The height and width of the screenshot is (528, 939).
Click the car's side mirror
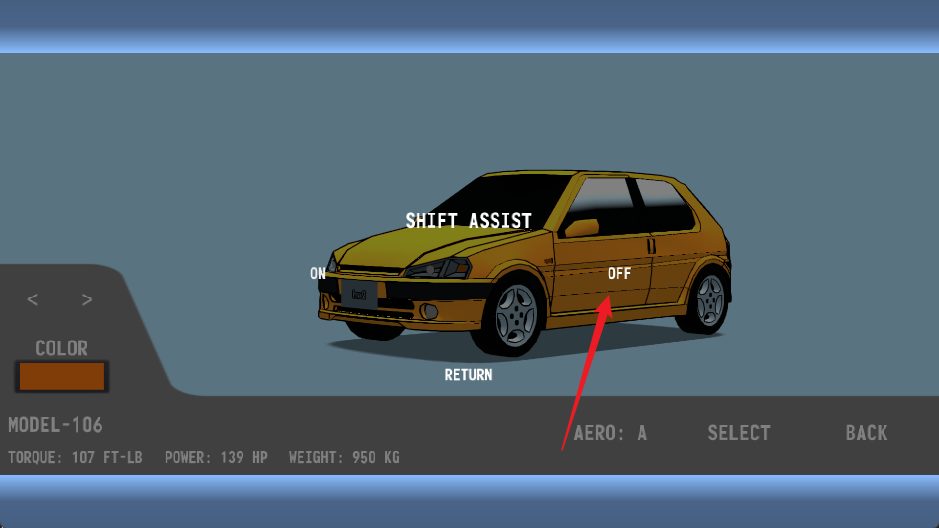pyautogui.click(x=582, y=227)
